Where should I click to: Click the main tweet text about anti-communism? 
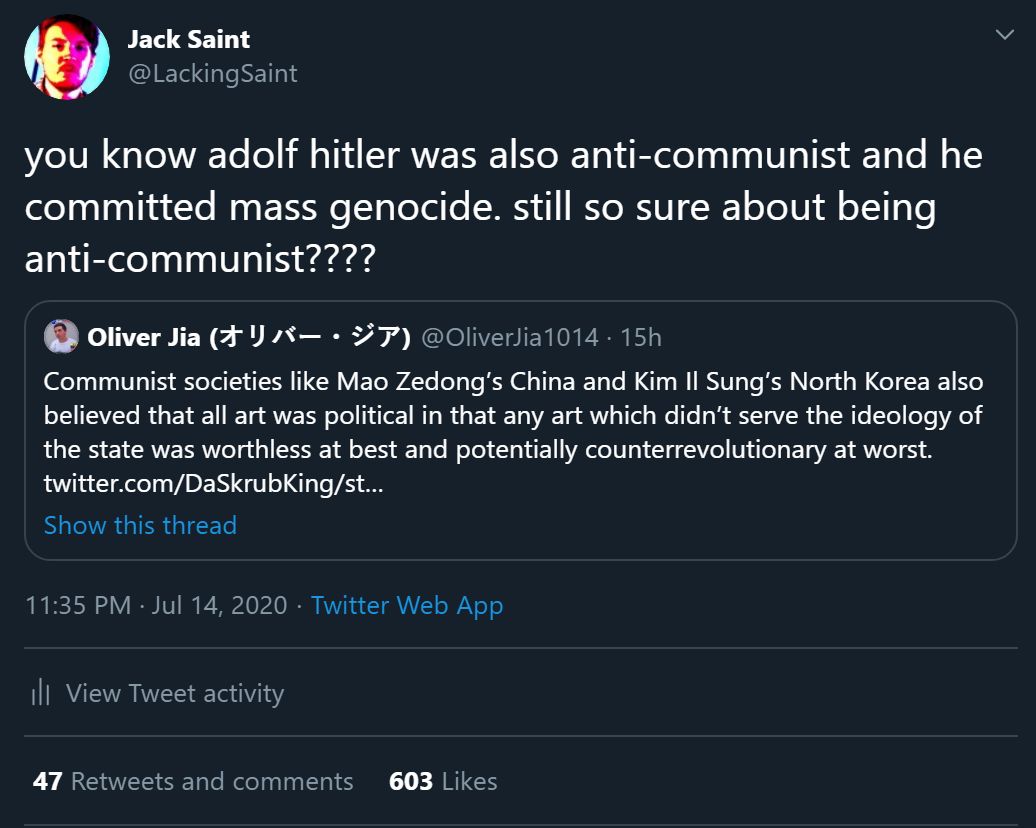point(503,207)
